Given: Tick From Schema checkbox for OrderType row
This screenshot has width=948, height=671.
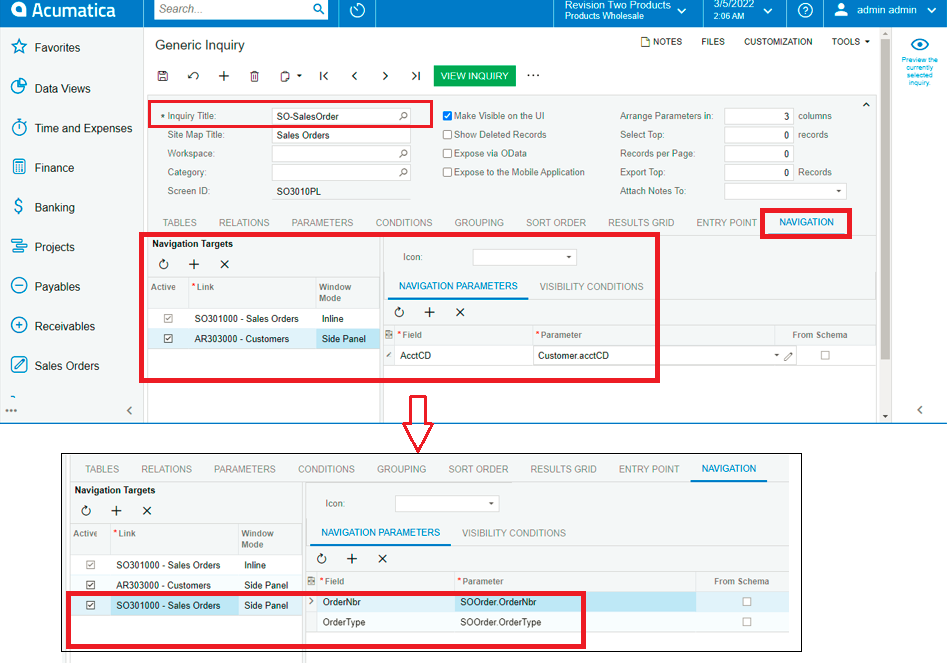Looking at the screenshot, I should coord(747,621).
